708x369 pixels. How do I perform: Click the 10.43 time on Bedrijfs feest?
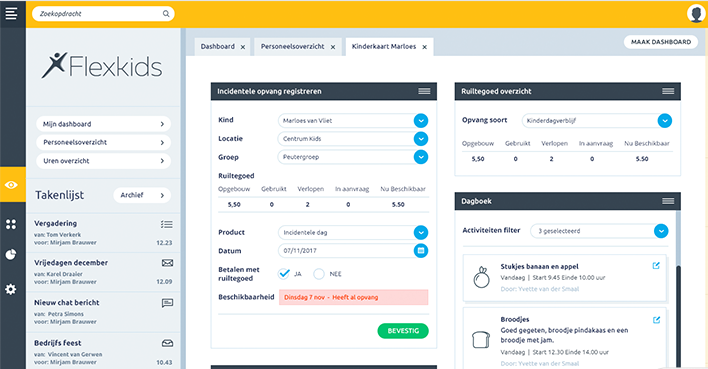click(164, 362)
